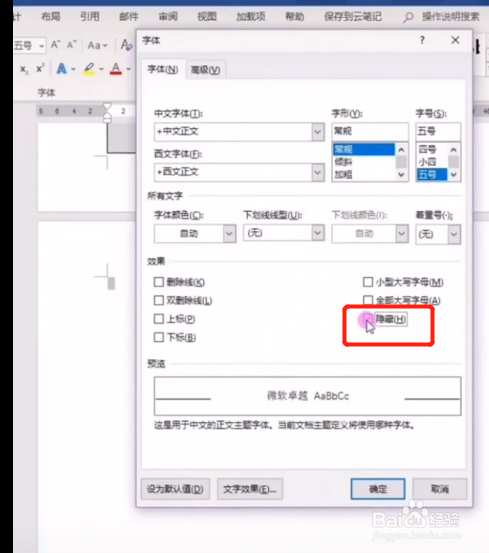Click the 文字效果(E)... button
This screenshot has width=489, height=553.
pos(250,489)
